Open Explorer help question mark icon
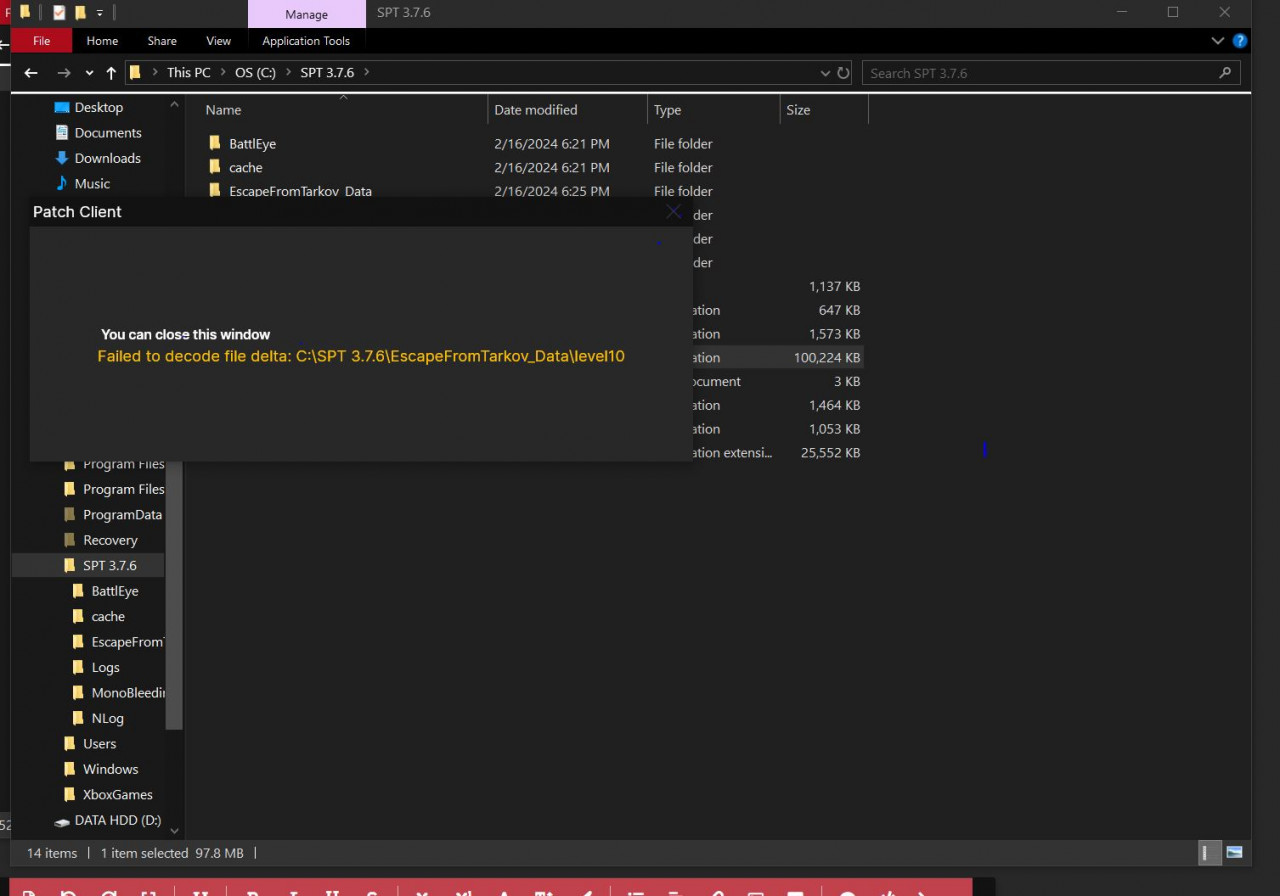The height and width of the screenshot is (896, 1280). (1240, 41)
